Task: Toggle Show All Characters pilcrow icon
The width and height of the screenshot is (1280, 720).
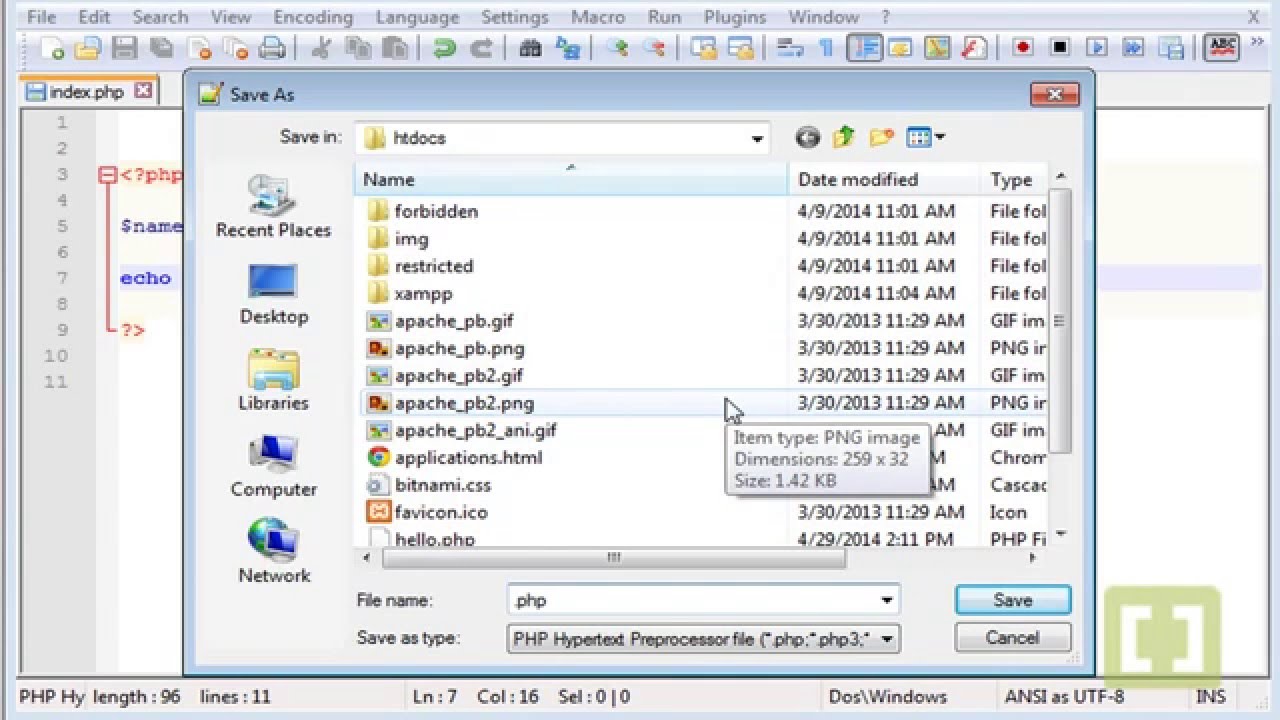Action: click(x=826, y=47)
